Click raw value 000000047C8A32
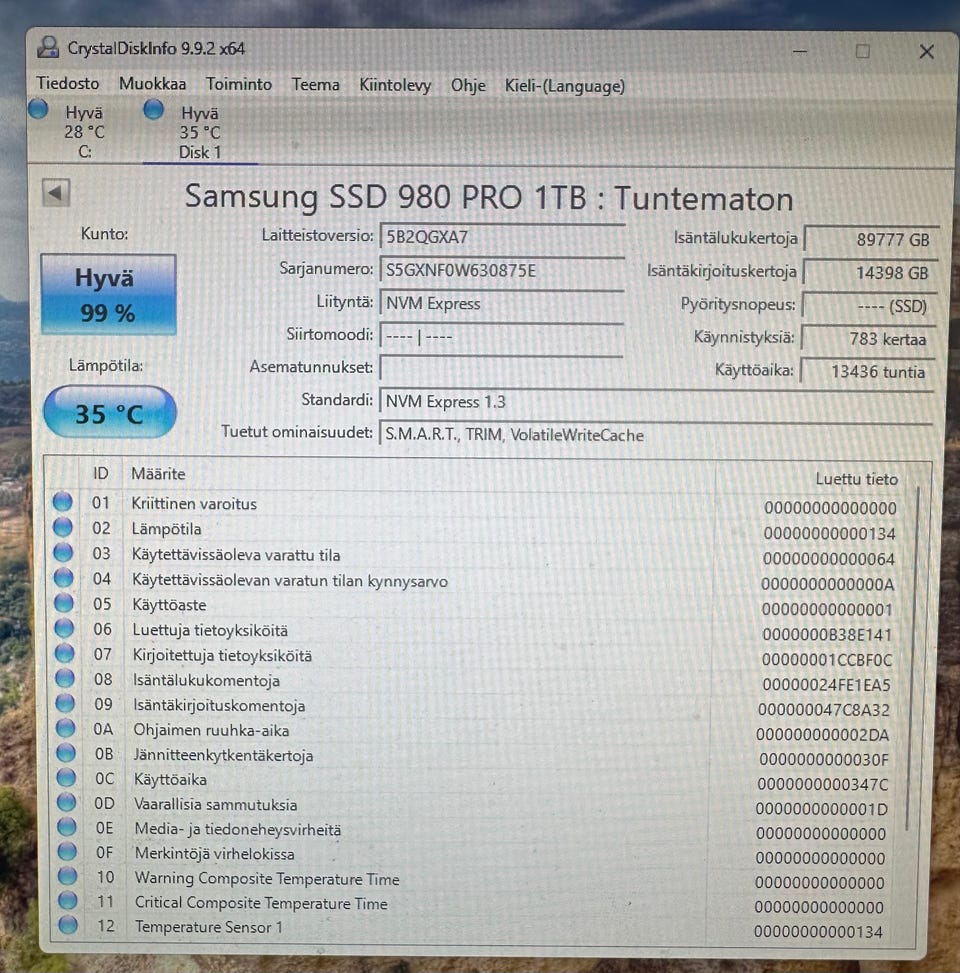Image resolution: width=960 pixels, height=973 pixels. pos(824,710)
